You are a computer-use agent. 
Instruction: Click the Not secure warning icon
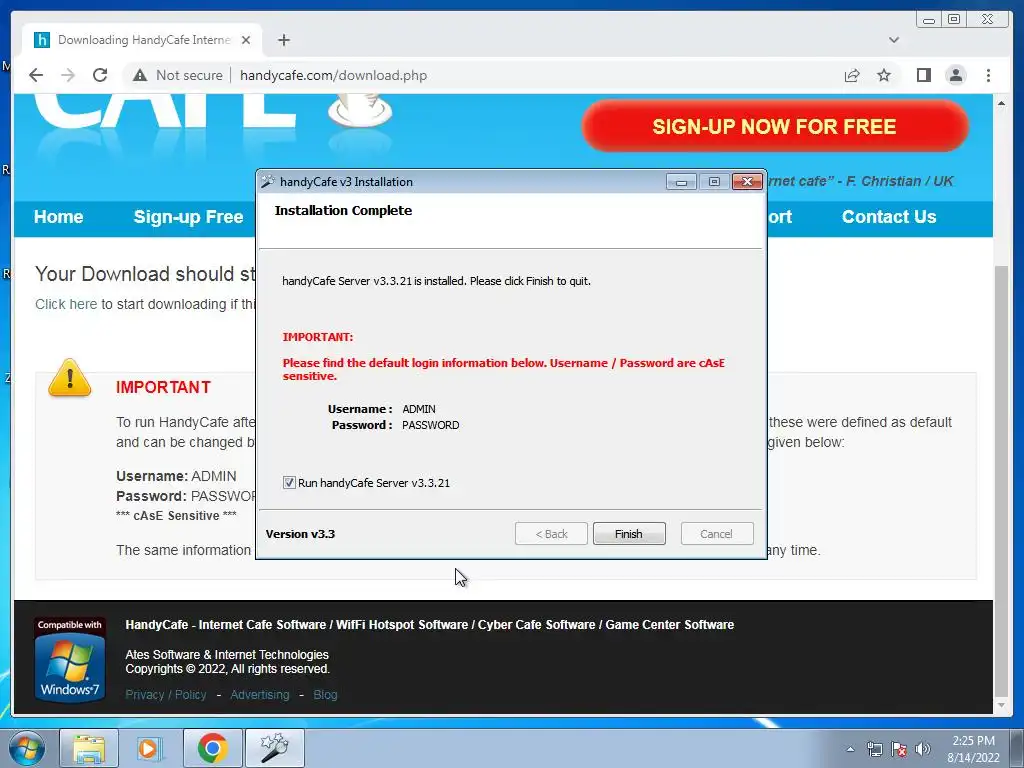tap(140, 75)
